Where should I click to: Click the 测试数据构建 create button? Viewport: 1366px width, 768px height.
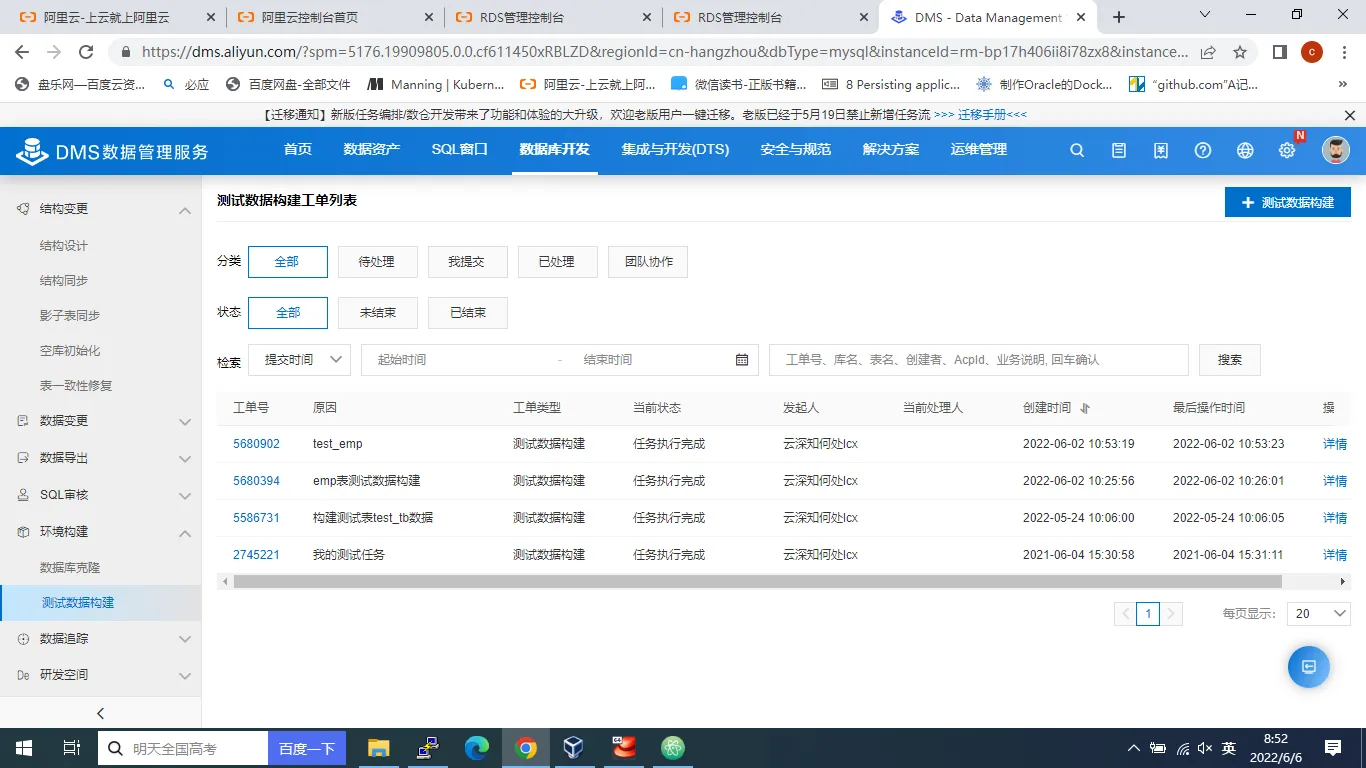[1288, 202]
